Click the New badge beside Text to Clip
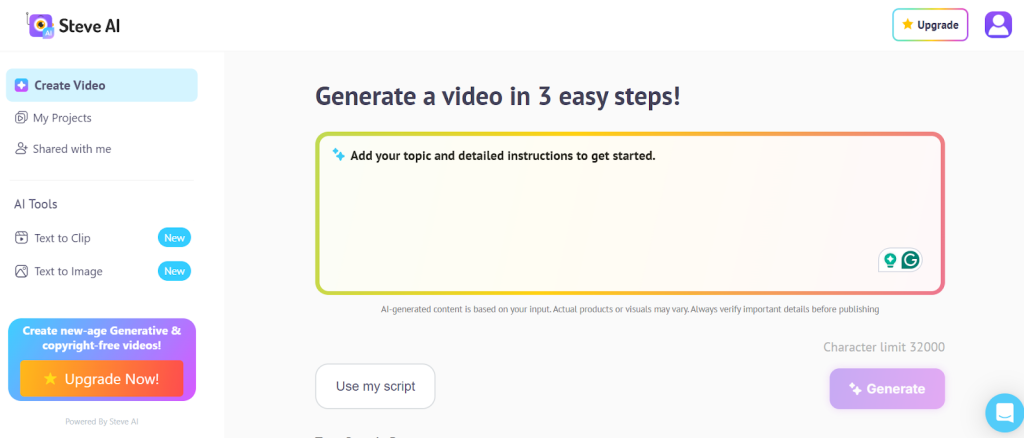 pos(174,238)
